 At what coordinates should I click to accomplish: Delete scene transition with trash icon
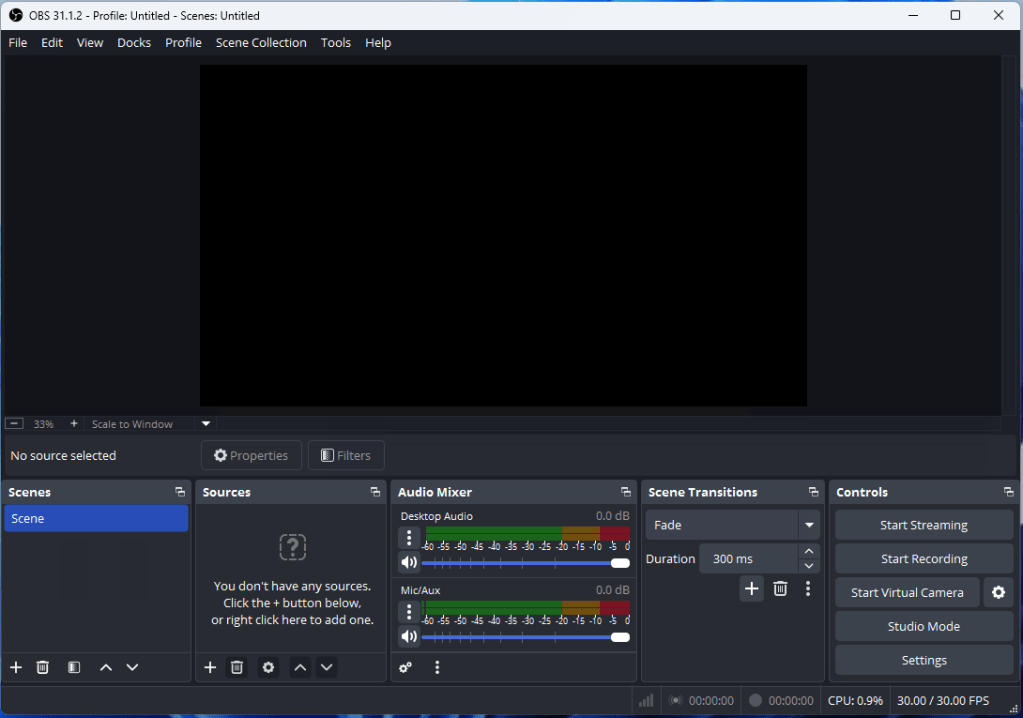pyautogui.click(x=780, y=589)
